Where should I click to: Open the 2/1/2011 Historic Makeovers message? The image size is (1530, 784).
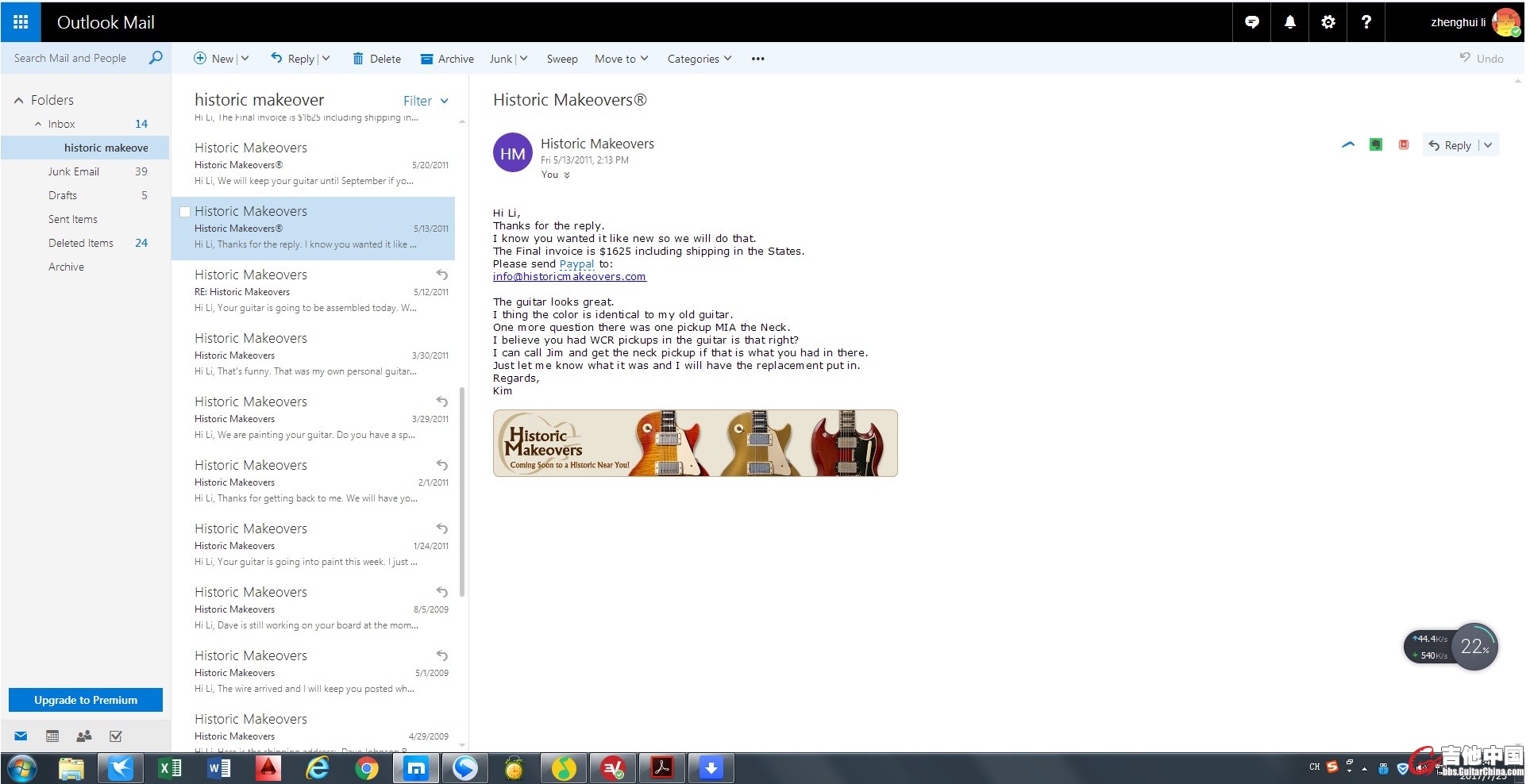point(314,482)
